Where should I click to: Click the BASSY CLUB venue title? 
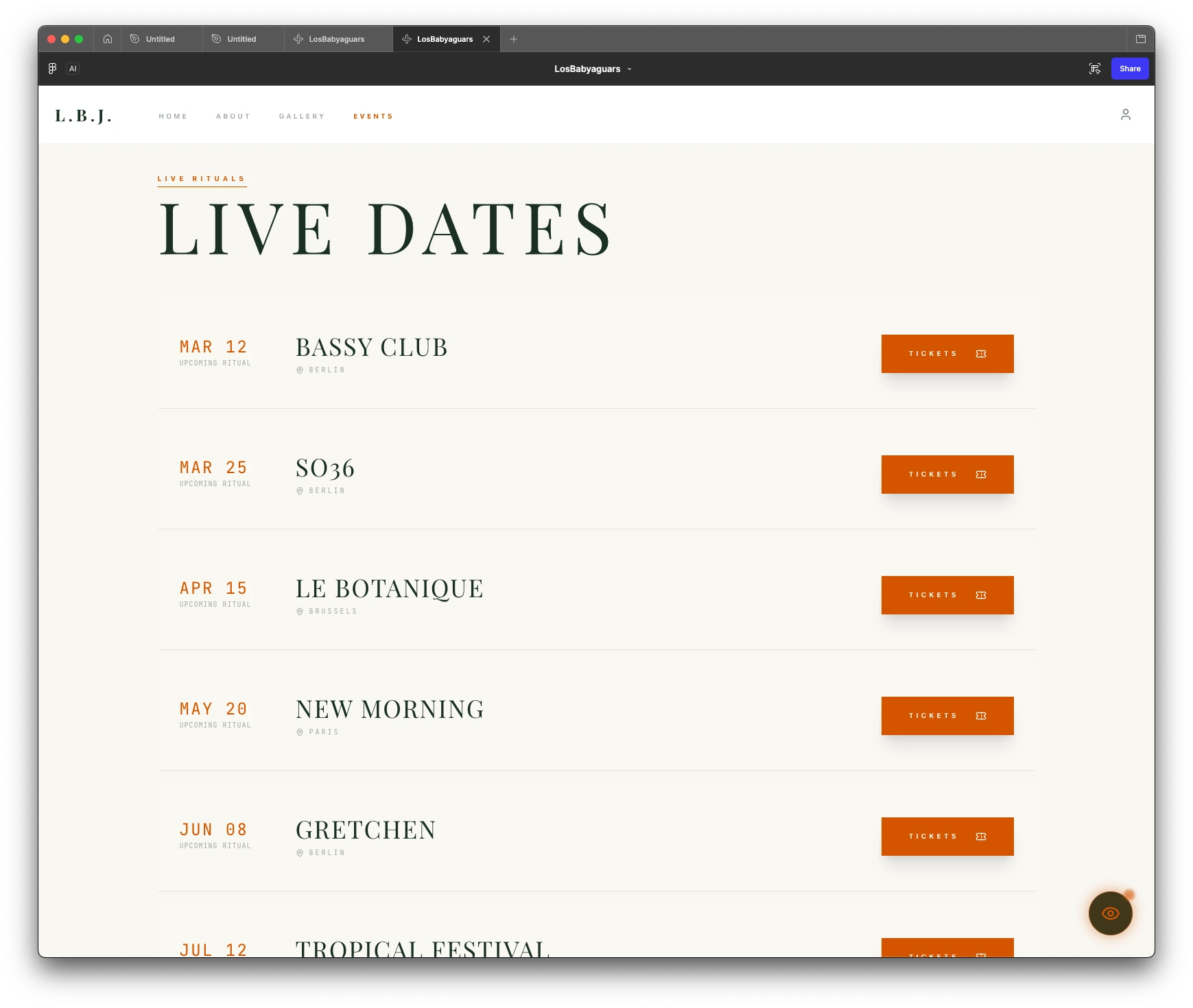point(372,348)
